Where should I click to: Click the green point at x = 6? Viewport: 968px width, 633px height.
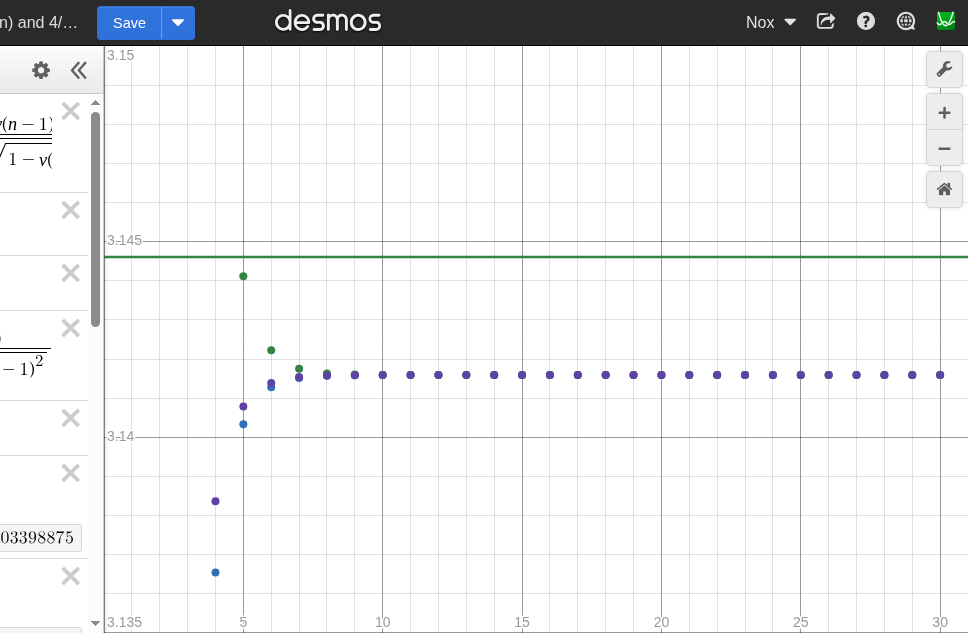click(271, 350)
